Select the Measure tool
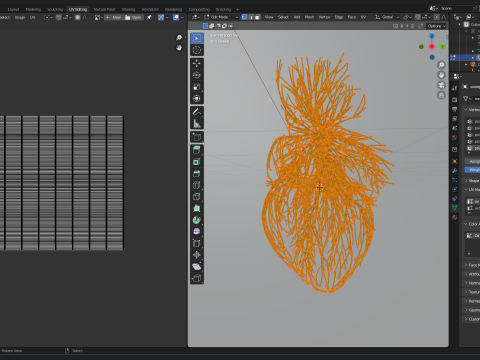This screenshot has height=360, width=480. point(197,124)
